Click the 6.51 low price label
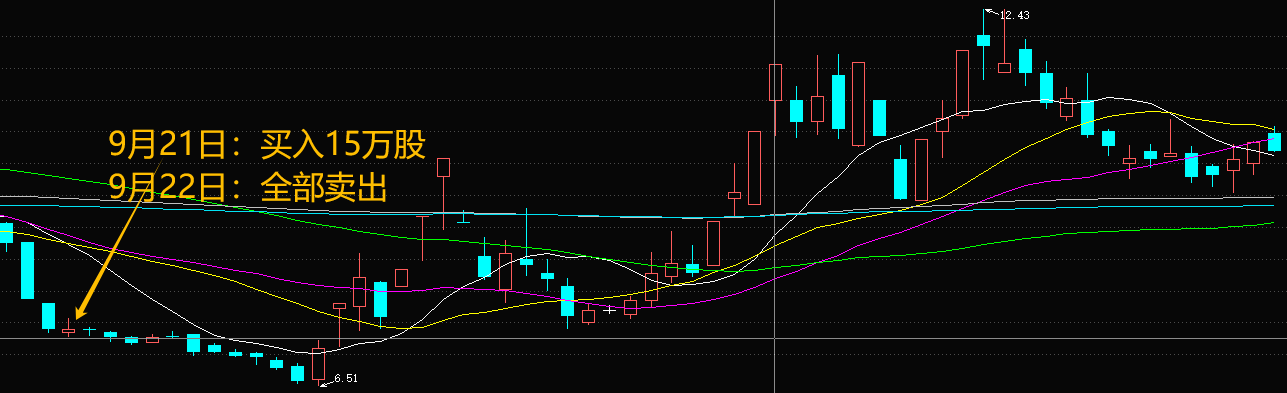1287x393 pixels. tap(345, 379)
